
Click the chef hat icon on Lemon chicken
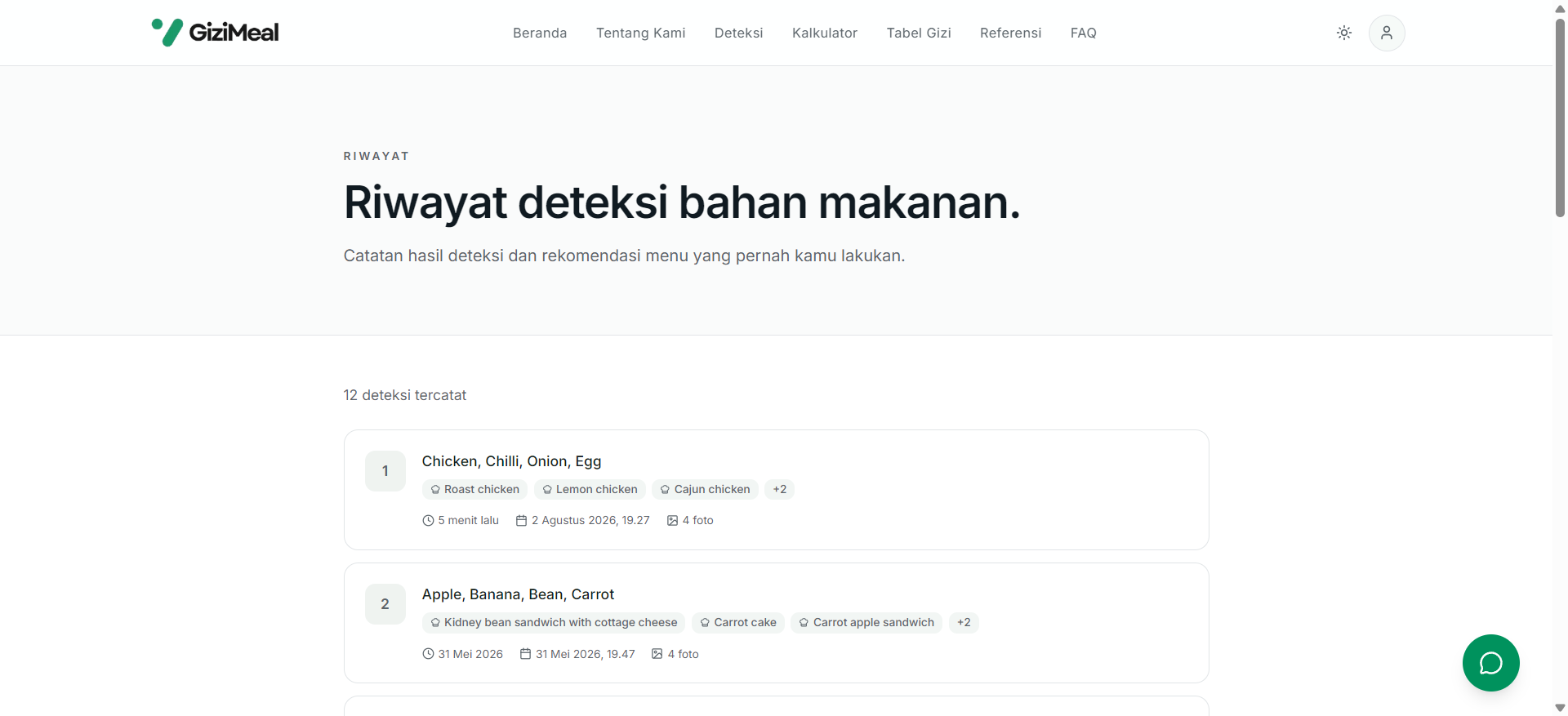click(547, 490)
